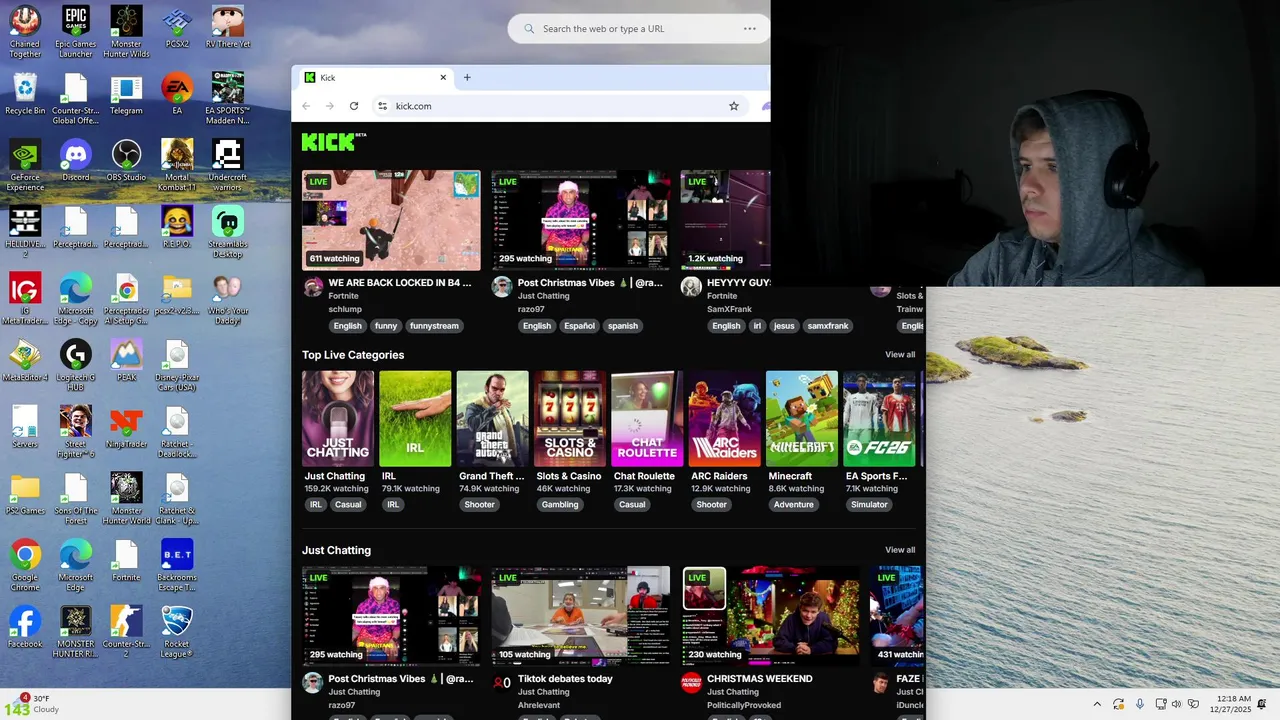The image size is (1280, 720).
Task: Select Street Fighter 6 desktop icon
Action: pyautogui.click(x=75, y=432)
